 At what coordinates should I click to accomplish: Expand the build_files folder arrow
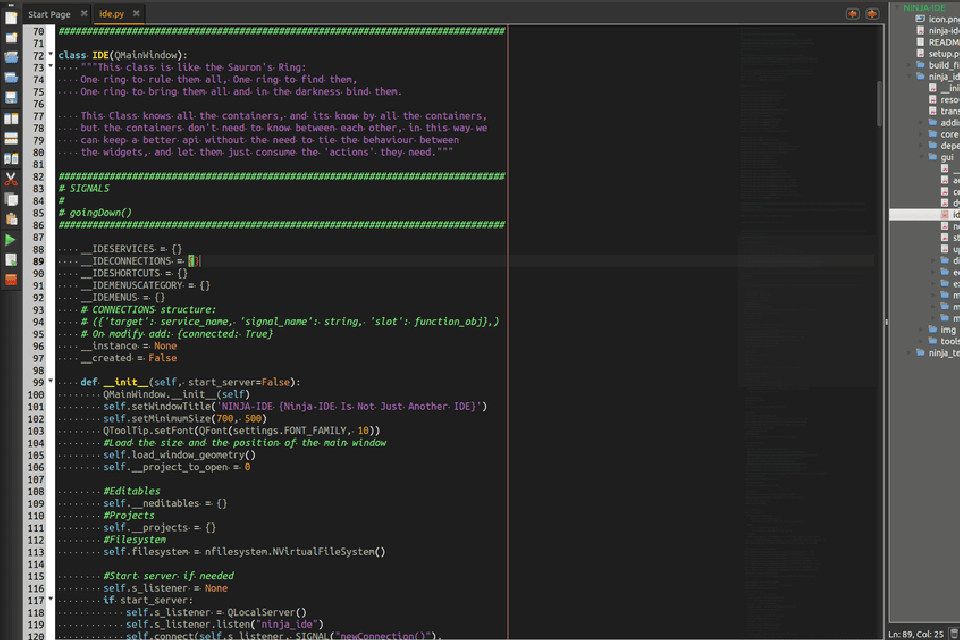pyautogui.click(x=909, y=65)
